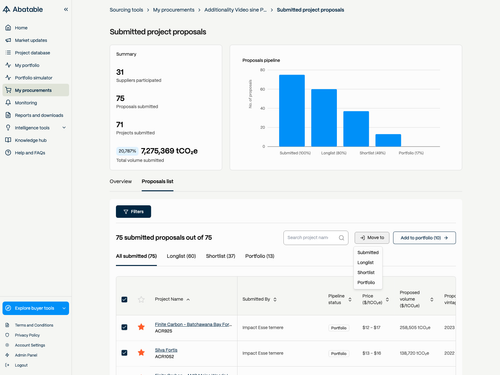Switch to the Proposals list tab
500x375 pixels.
(x=157, y=181)
